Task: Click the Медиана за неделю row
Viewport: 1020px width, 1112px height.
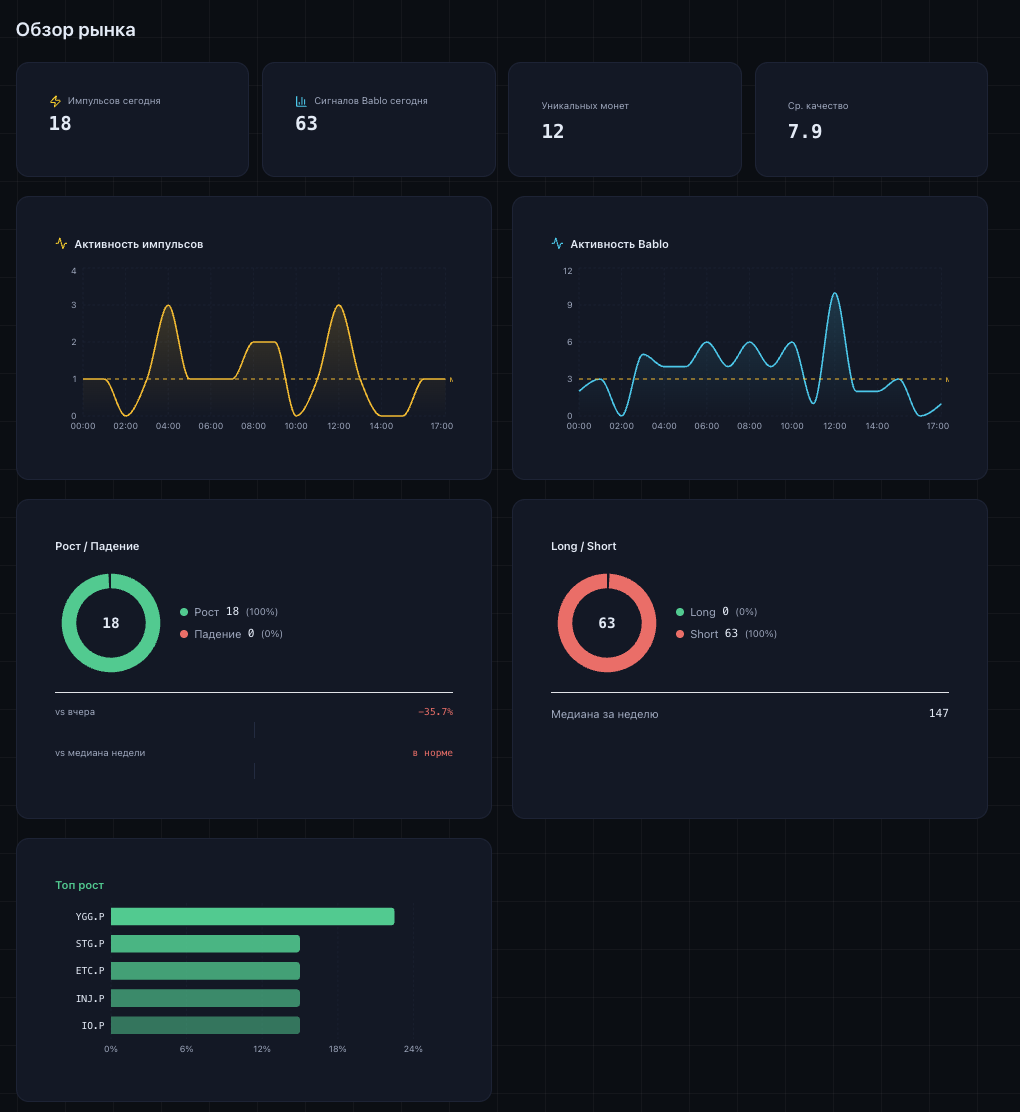Action: coord(749,714)
